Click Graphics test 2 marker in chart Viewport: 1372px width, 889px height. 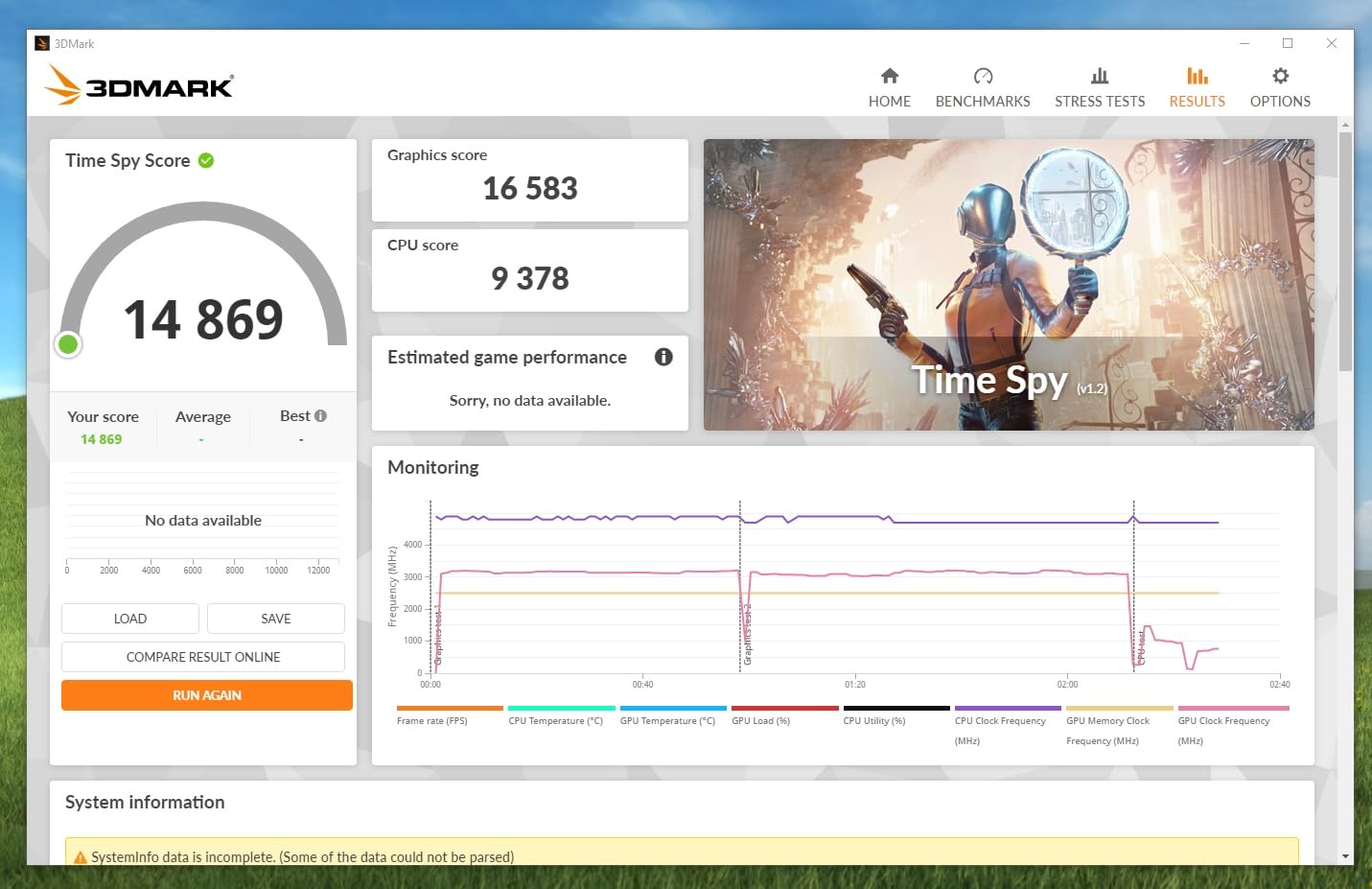tap(748, 636)
